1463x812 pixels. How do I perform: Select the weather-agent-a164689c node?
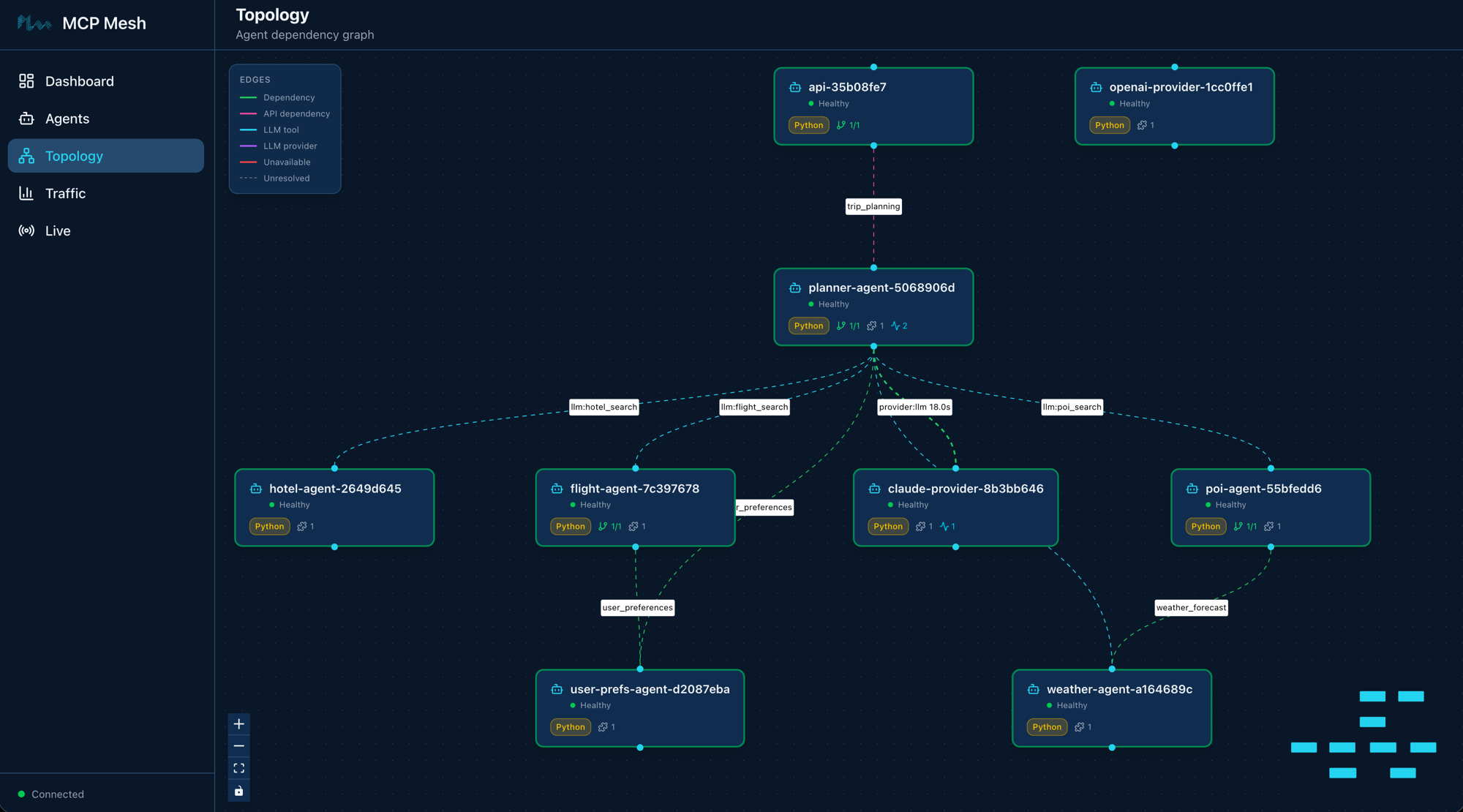pyautogui.click(x=1111, y=707)
